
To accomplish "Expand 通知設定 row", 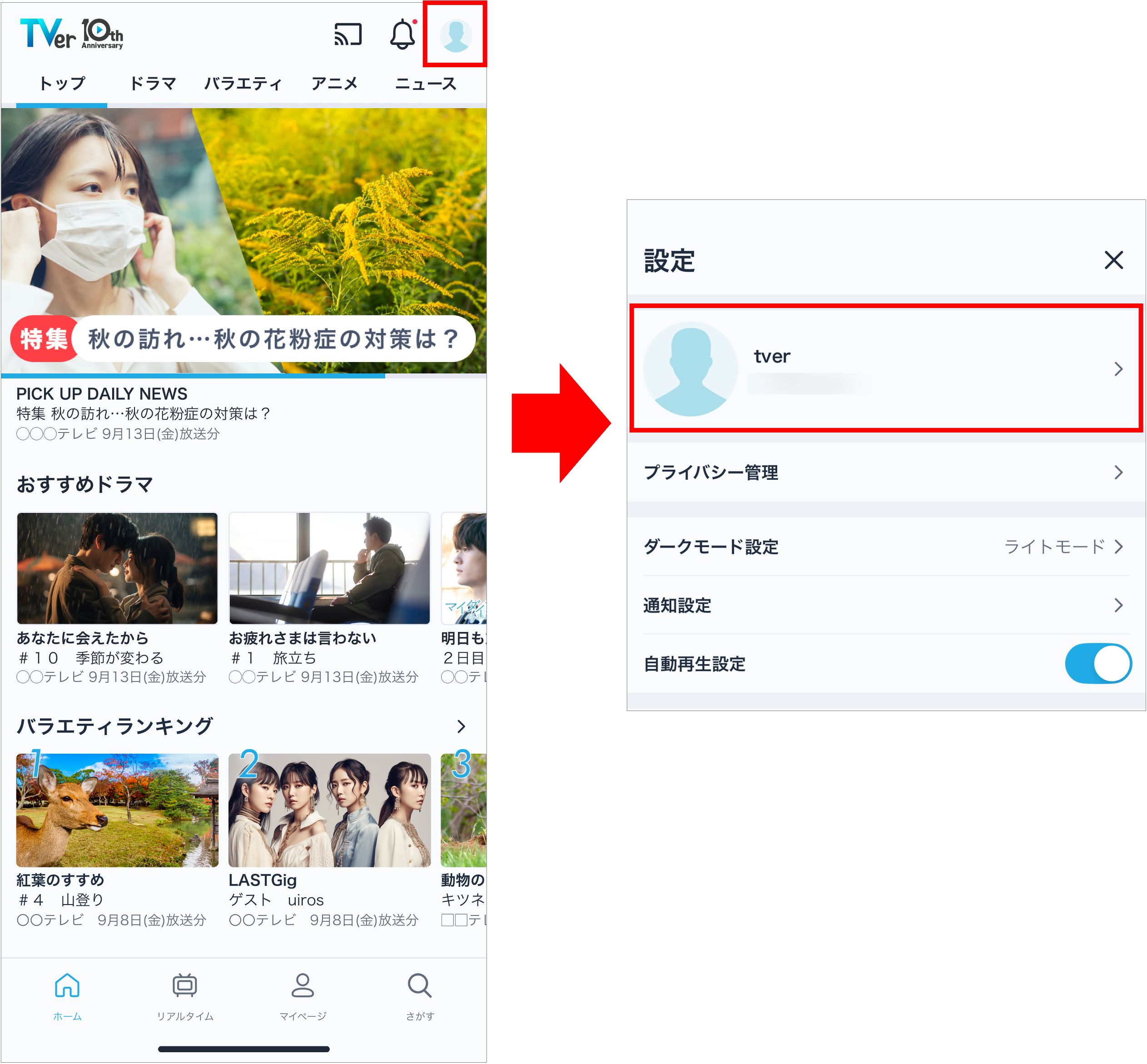I will click(x=886, y=605).
